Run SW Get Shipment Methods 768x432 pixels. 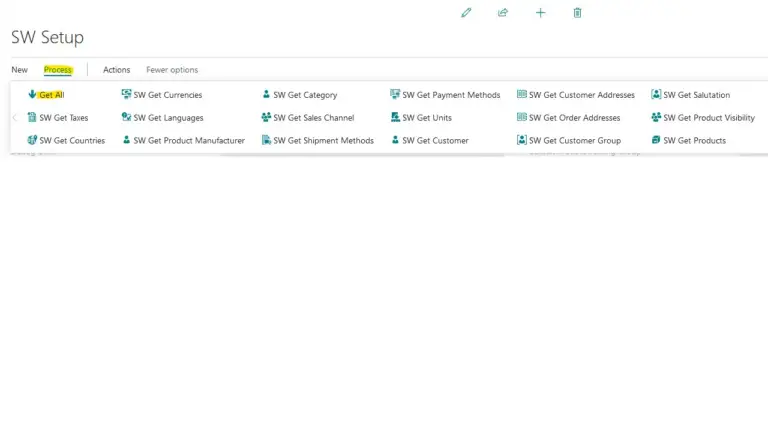click(x=323, y=141)
